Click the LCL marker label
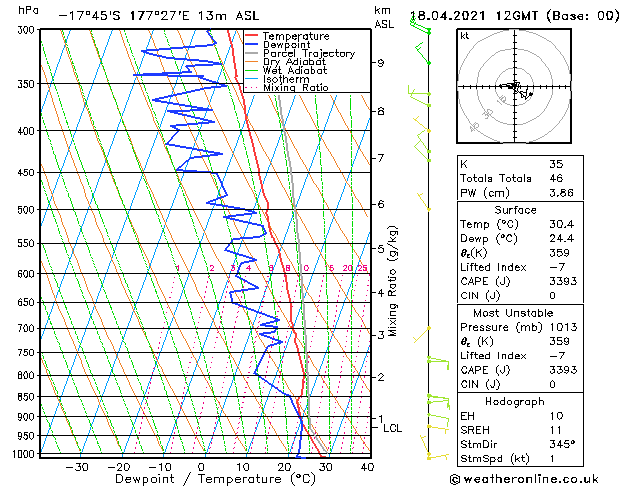The image size is (629, 486). (392, 428)
